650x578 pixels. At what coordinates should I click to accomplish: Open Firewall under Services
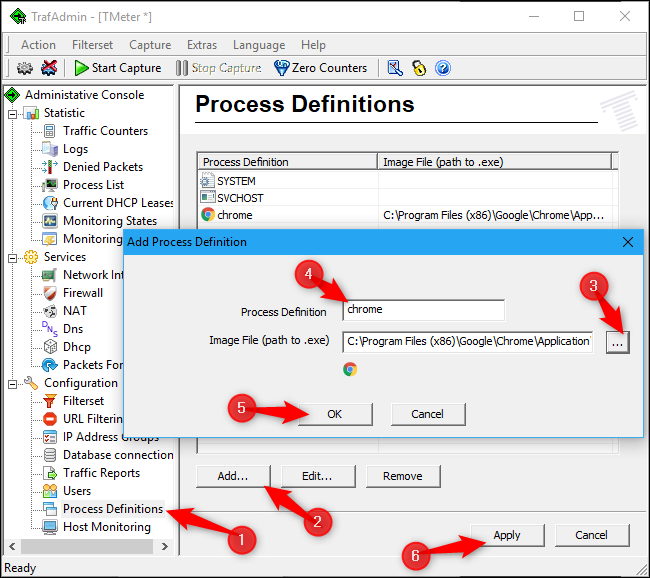82,293
